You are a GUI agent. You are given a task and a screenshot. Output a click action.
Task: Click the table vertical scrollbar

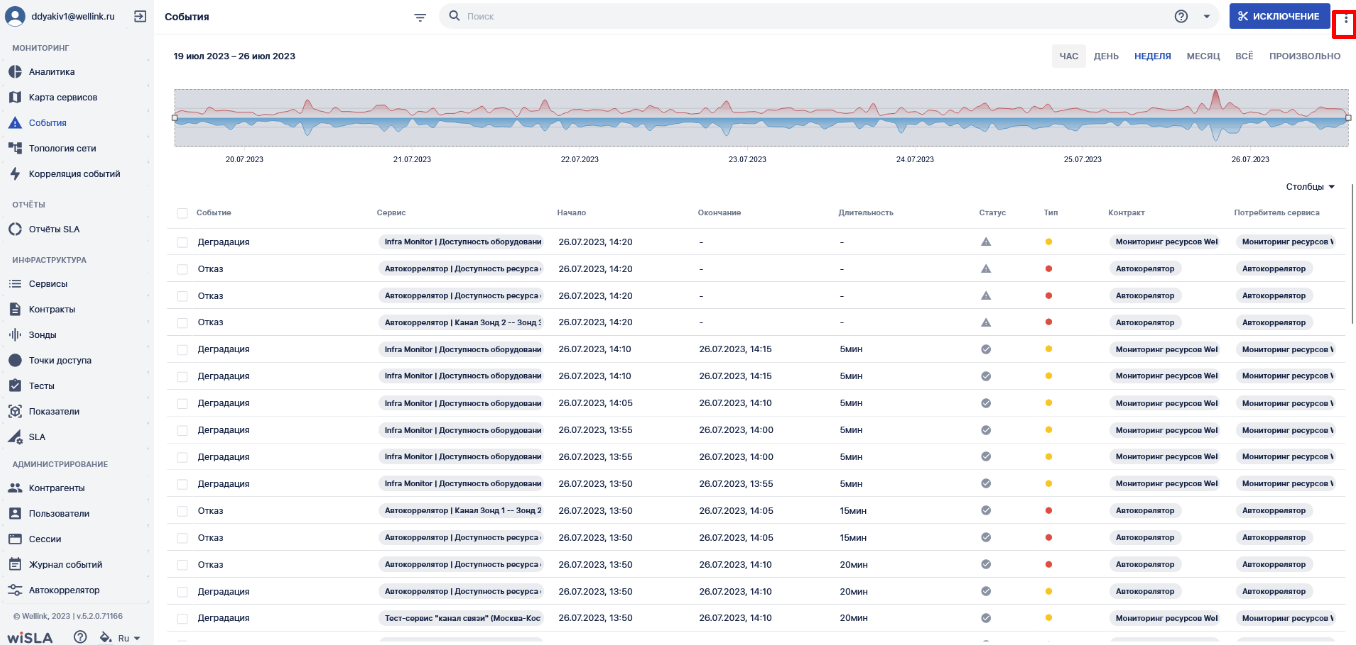coord(1352,252)
